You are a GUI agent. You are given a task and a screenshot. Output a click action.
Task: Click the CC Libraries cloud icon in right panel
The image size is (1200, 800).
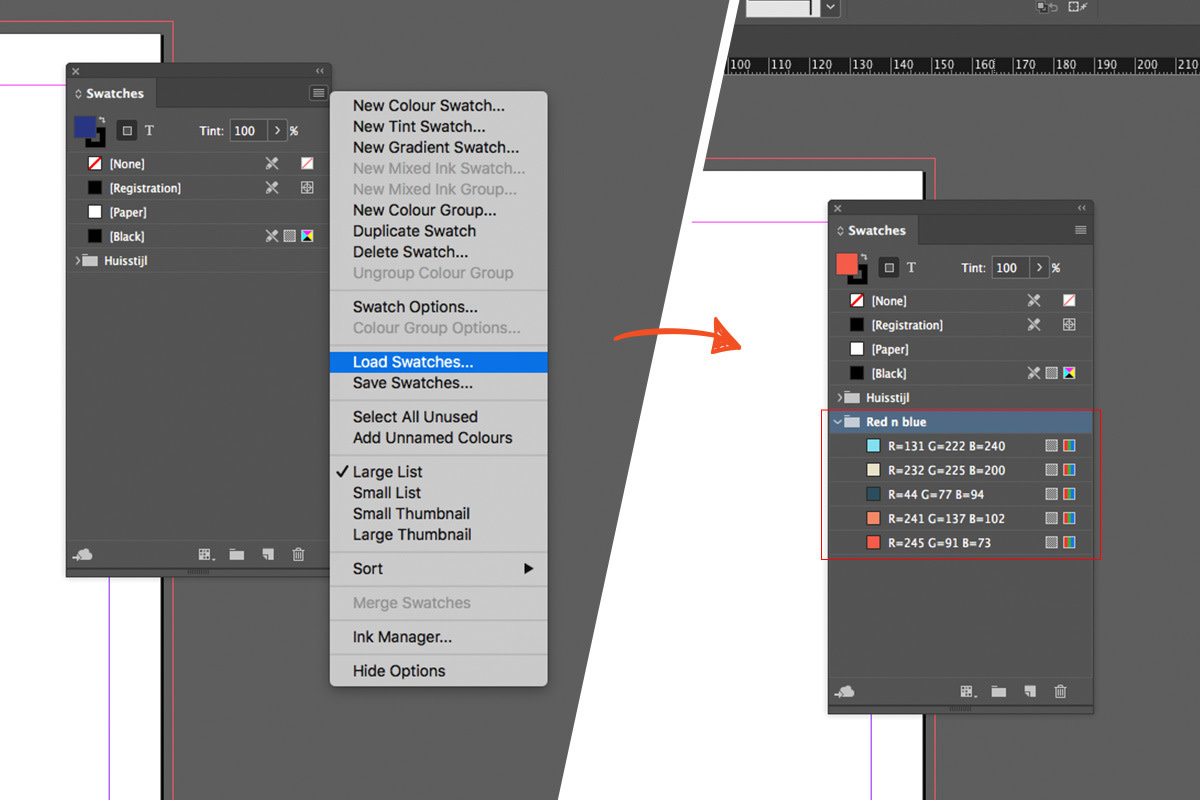(x=845, y=691)
